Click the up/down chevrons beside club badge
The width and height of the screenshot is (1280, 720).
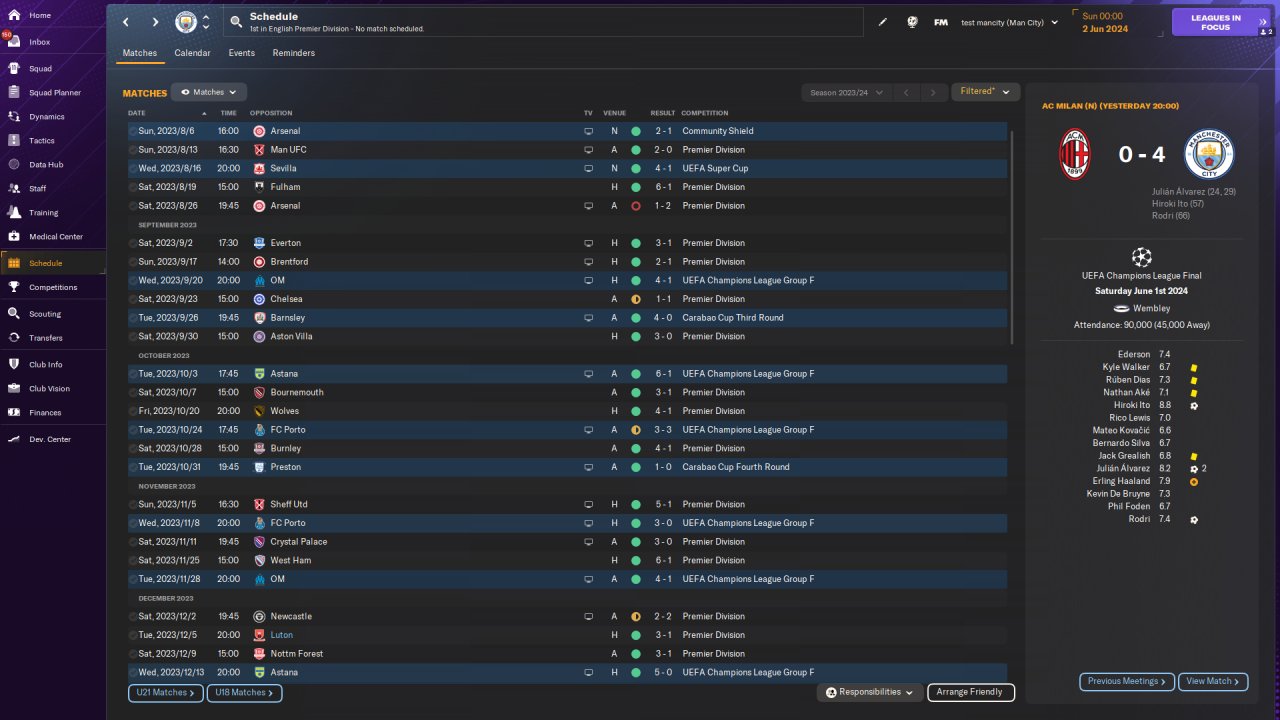point(206,22)
